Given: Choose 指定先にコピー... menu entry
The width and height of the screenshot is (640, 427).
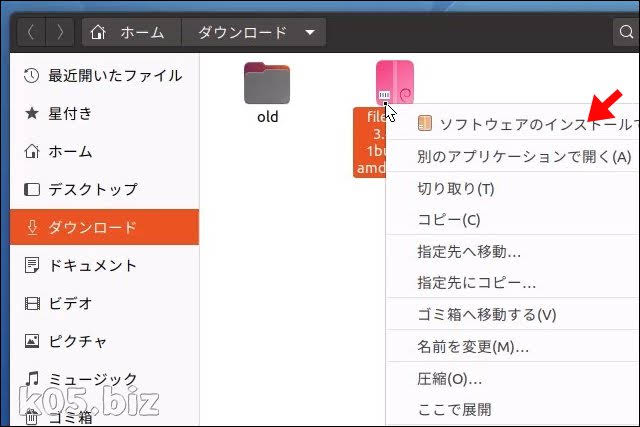Looking at the screenshot, I should point(513,282).
